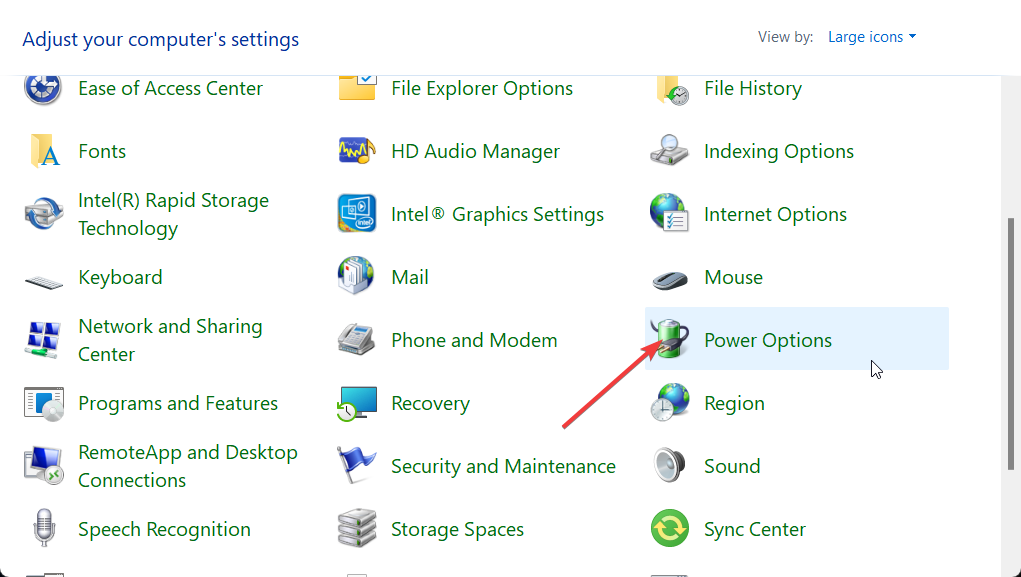Click the Region globe icon

[669, 403]
